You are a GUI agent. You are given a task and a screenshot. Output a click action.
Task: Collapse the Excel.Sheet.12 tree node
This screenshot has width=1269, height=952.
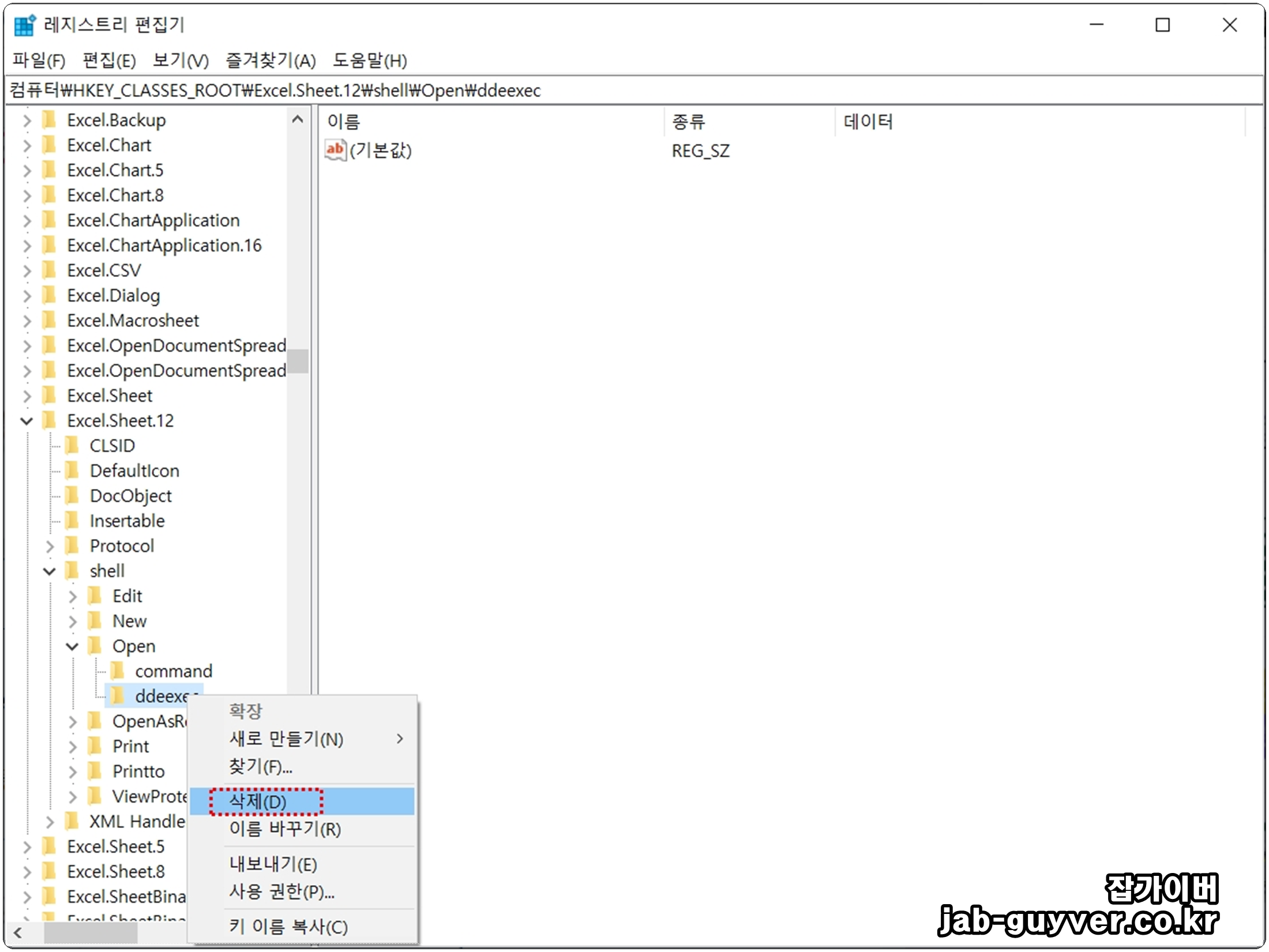(27, 421)
